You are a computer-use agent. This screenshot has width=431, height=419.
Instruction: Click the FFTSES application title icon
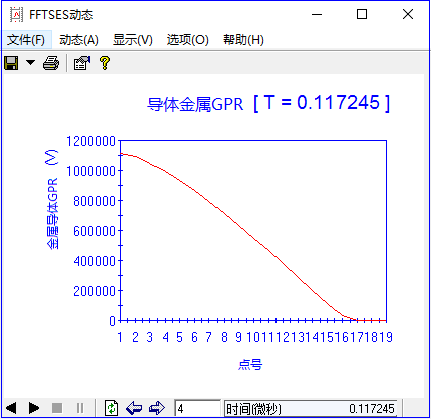[16, 15]
